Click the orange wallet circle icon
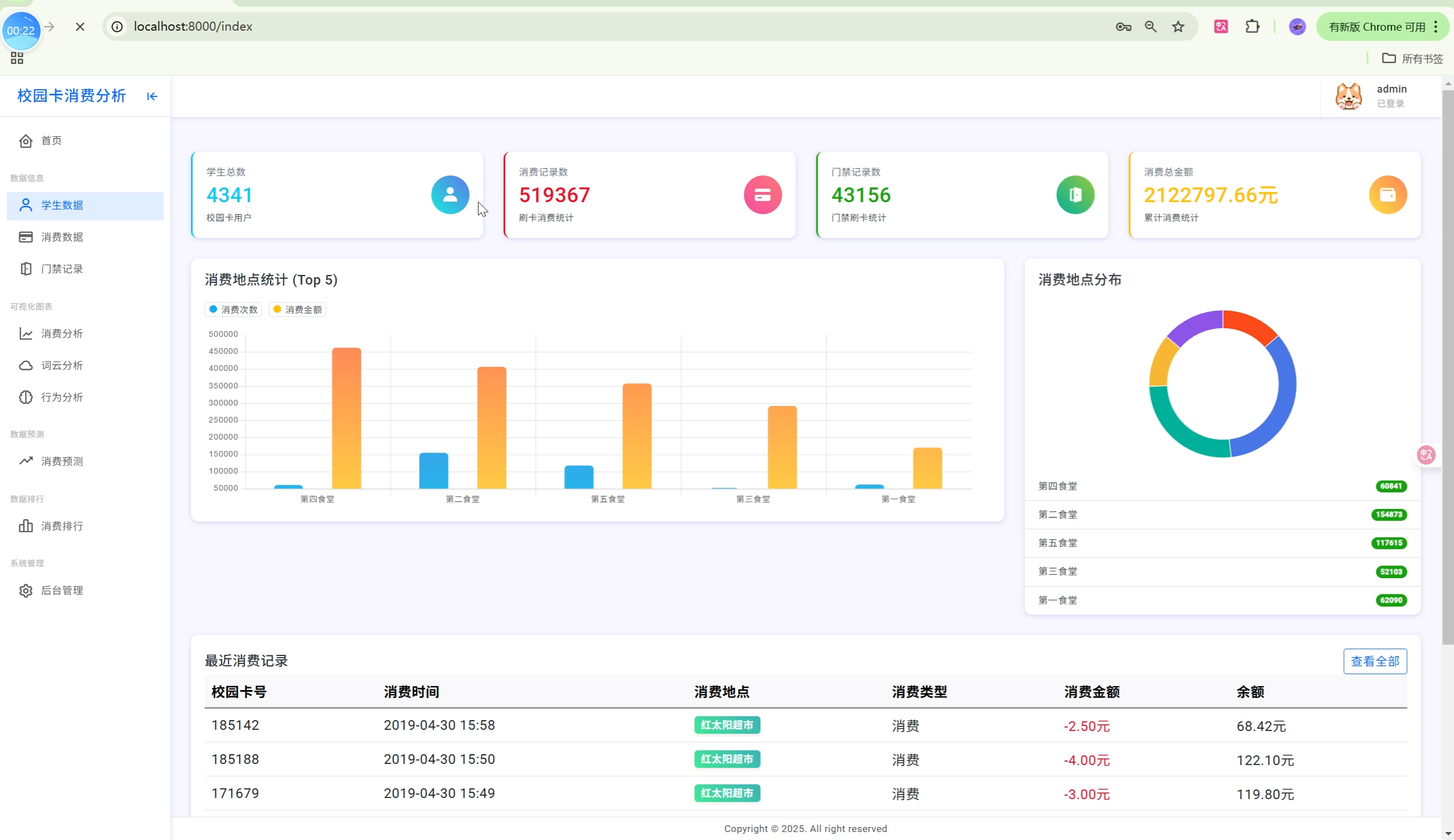1454x840 pixels. pos(1387,195)
